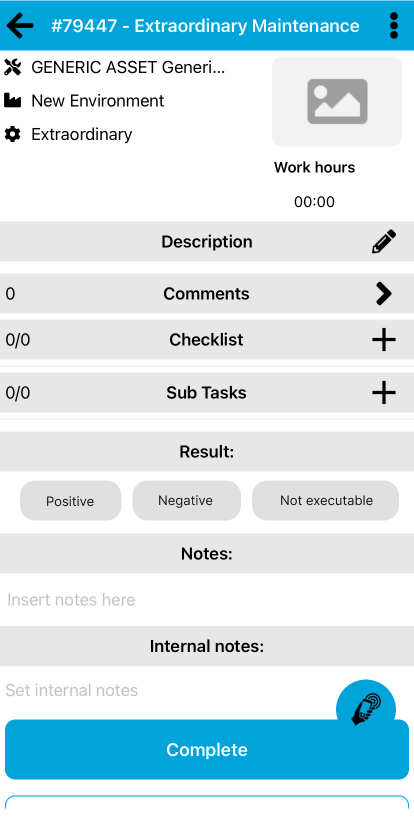Edit description with the pencil icon
The image size is (414, 824).
click(384, 242)
